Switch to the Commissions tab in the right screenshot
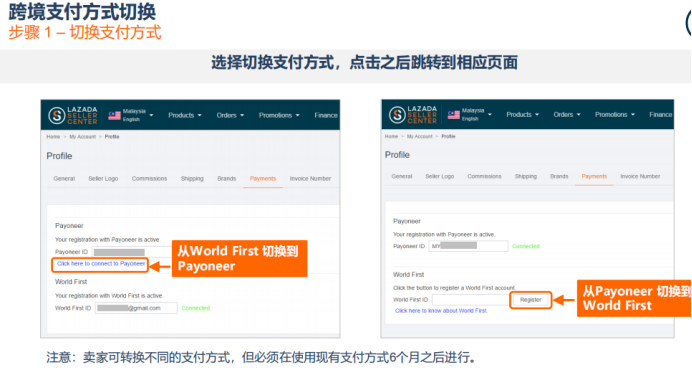The image size is (692, 370). (484, 176)
